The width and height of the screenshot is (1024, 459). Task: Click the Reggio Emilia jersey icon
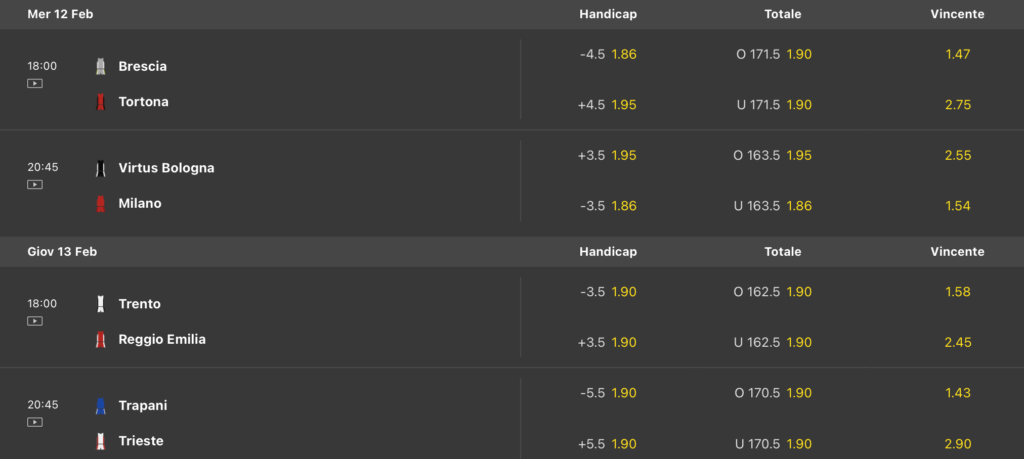click(100, 340)
